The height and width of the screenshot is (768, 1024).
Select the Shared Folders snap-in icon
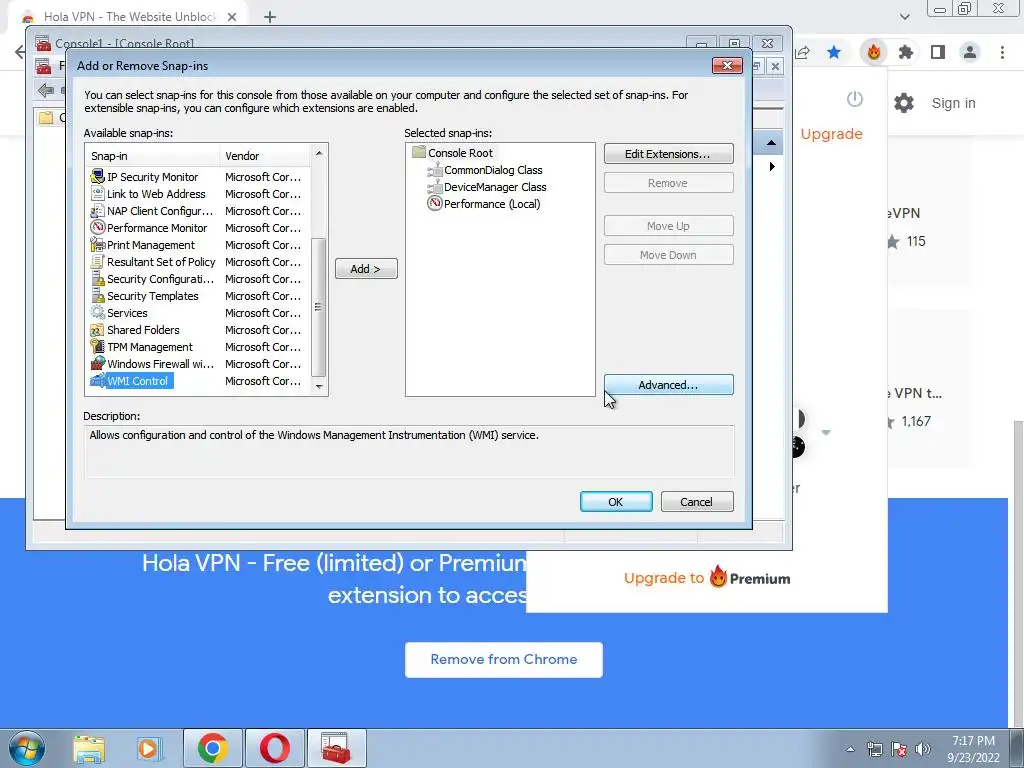pyautogui.click(x=97, y=329)
